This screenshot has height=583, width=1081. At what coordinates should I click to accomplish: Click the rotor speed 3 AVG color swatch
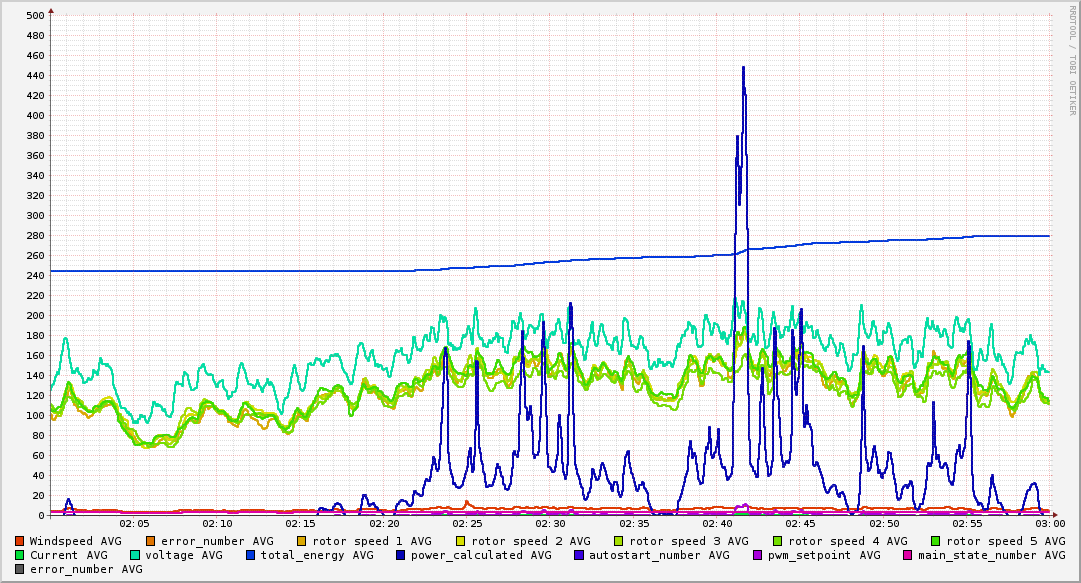click(618, 541)
